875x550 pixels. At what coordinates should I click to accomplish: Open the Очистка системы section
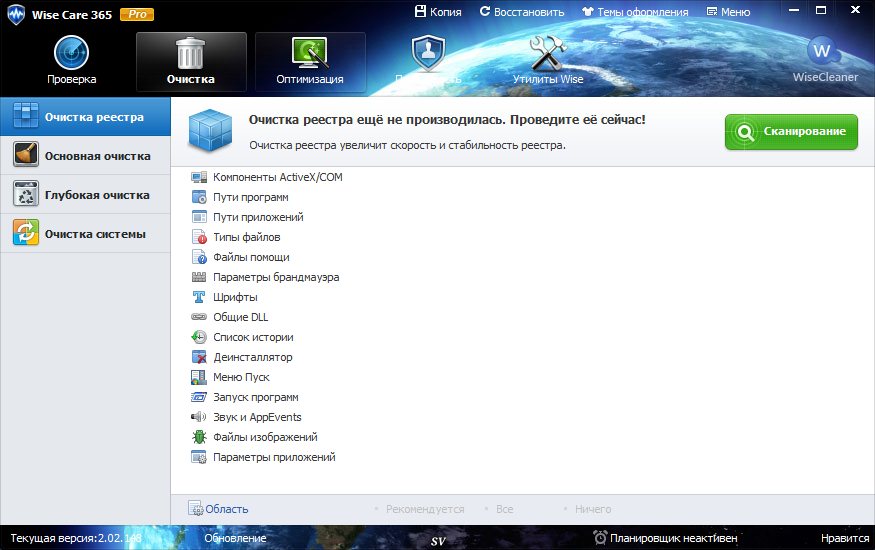tap(85, 234)
